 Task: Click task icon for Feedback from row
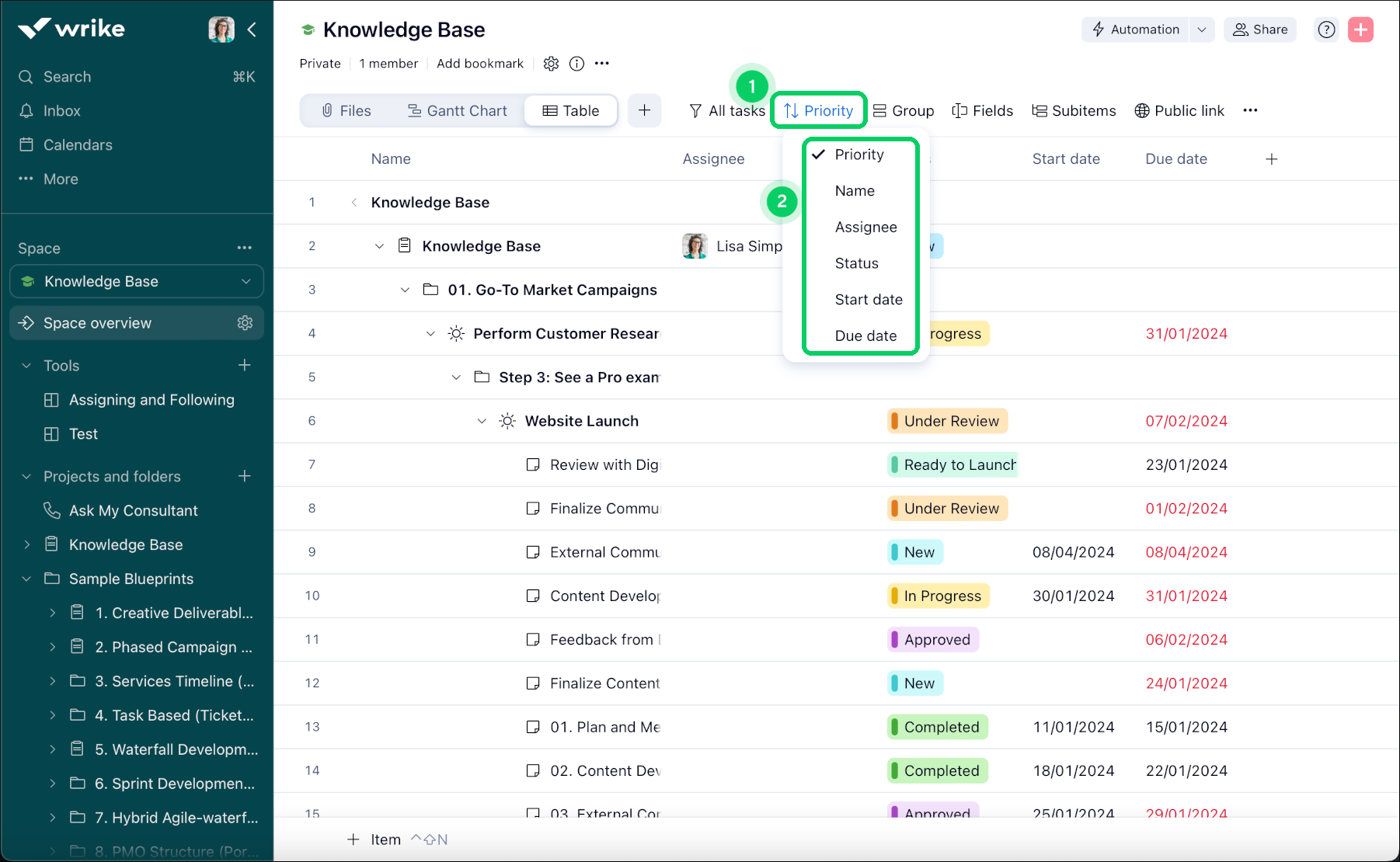pyautogui.click(x=533, y=640)
